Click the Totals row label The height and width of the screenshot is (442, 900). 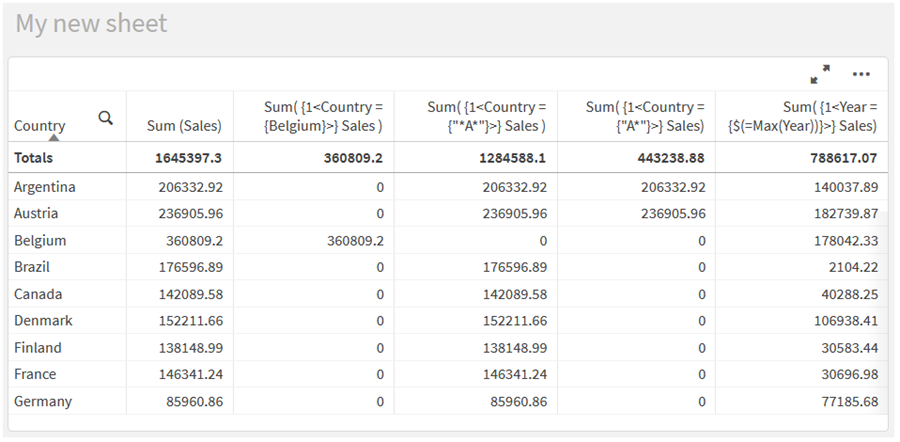click(x=34, y=158)
